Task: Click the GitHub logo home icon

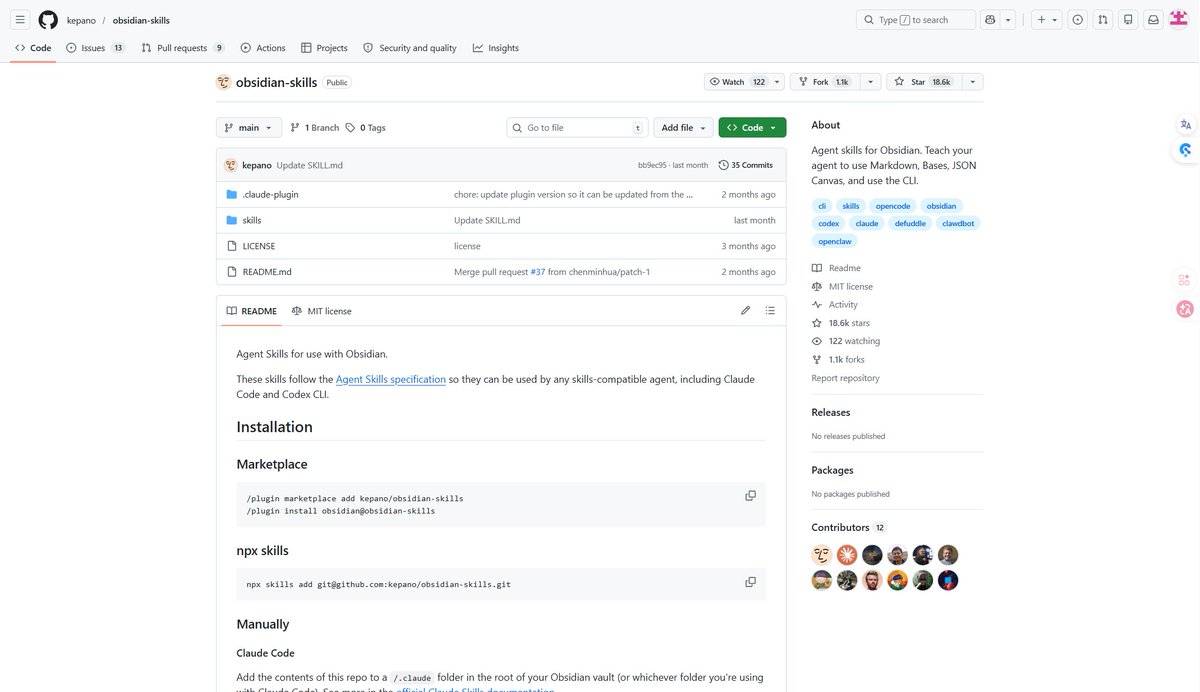Action: point(48,20)
